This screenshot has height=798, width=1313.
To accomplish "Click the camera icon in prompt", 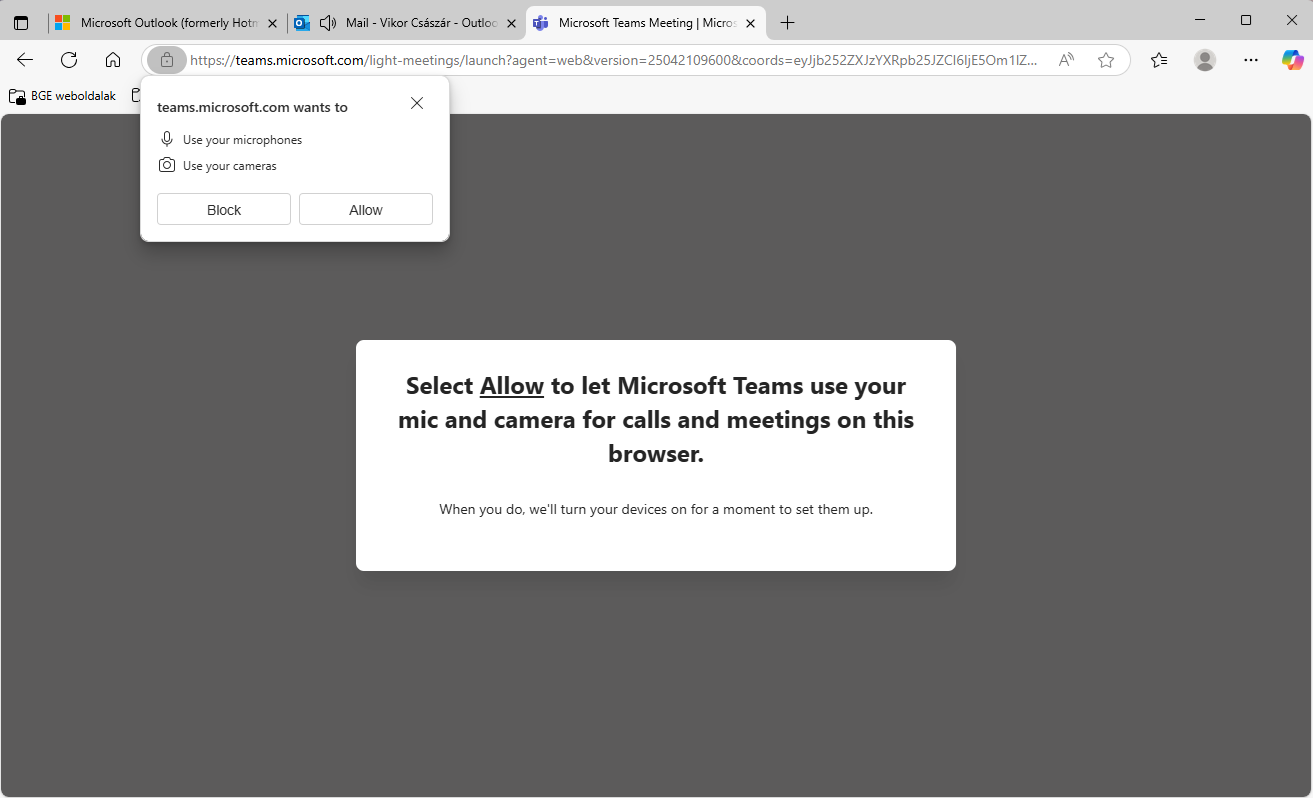I will click(167, 165).
